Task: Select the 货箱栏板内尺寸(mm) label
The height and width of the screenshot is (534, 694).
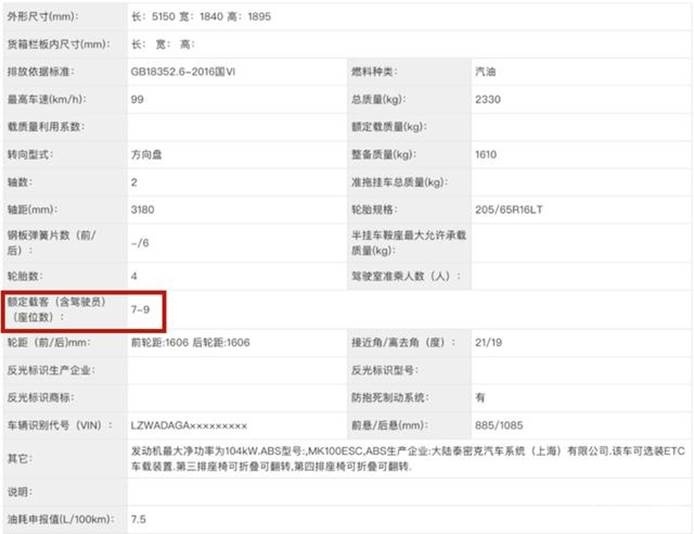Action: tap(58, 44)
